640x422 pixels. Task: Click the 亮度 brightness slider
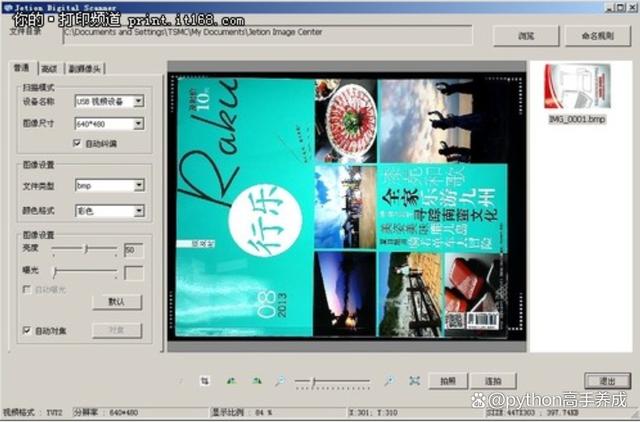85,248
